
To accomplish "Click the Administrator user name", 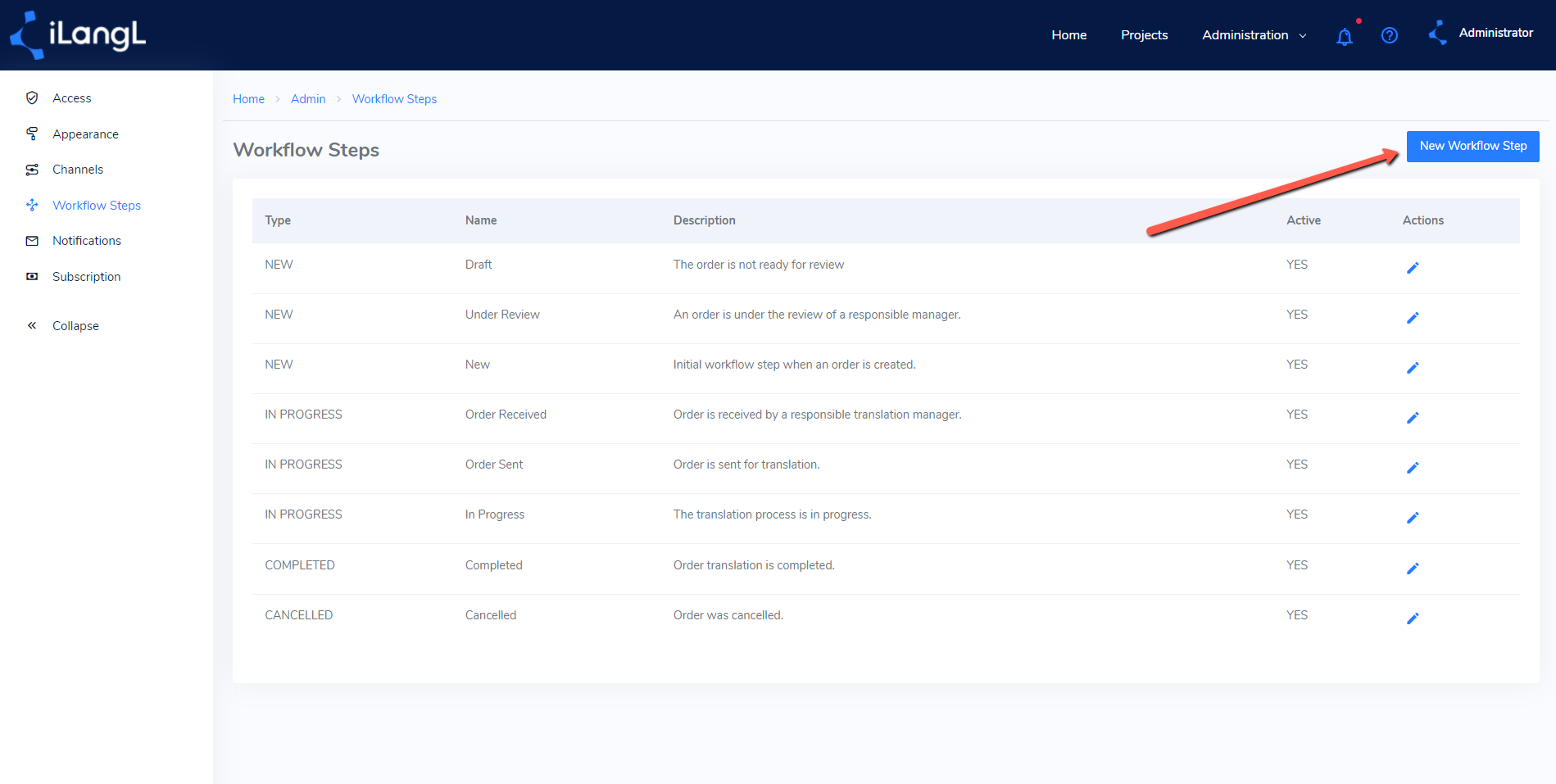I will pos(1495,33).
